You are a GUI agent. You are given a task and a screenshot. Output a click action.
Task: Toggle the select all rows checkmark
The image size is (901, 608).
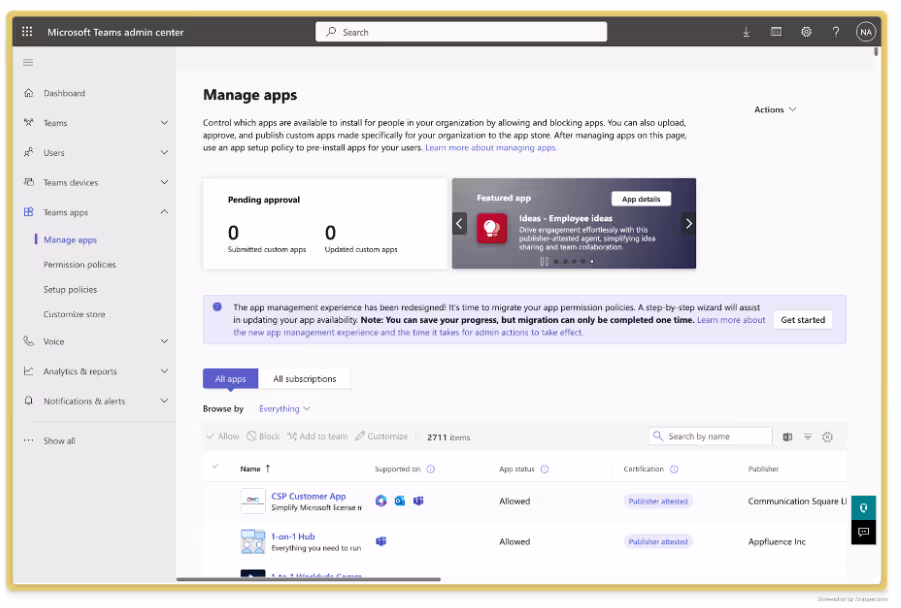tap(215, 467)
